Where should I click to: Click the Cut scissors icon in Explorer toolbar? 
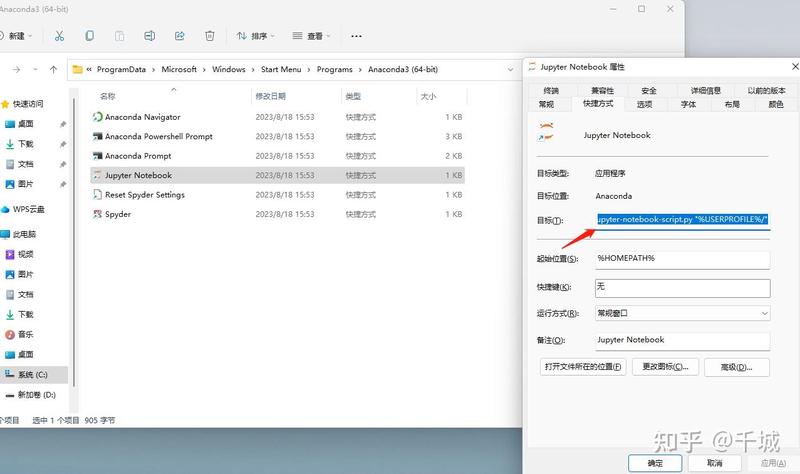[59, 36]
